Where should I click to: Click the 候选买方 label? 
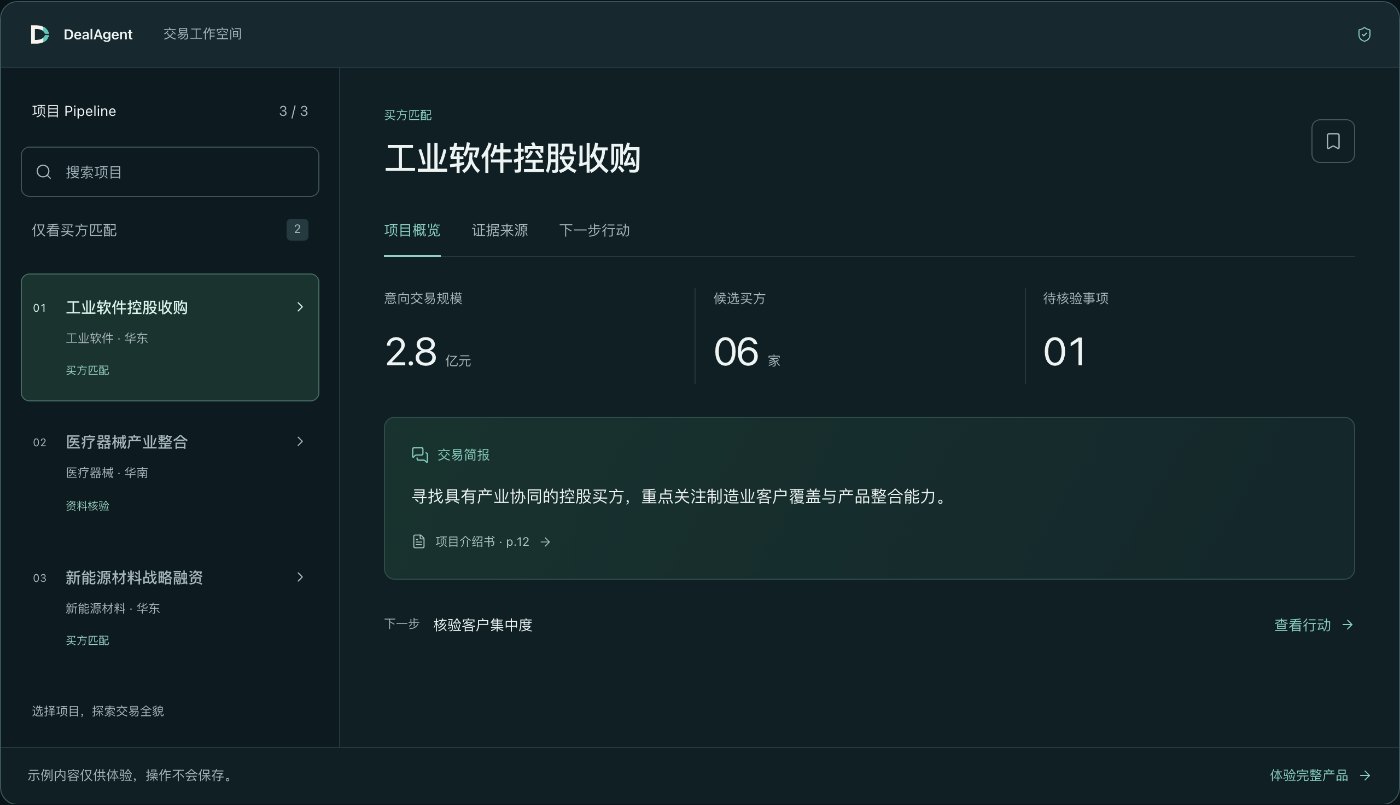[x=740, y=298]
